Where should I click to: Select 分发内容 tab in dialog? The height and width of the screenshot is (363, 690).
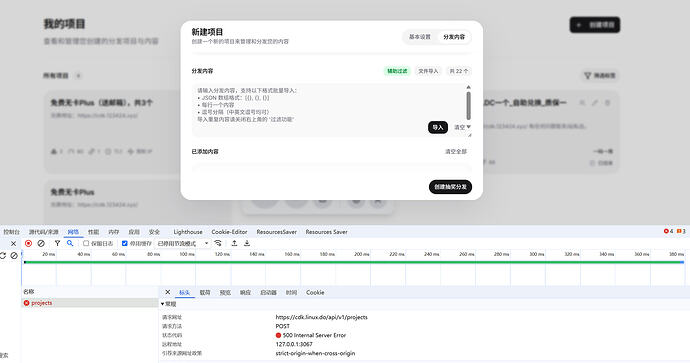(454, 37)
